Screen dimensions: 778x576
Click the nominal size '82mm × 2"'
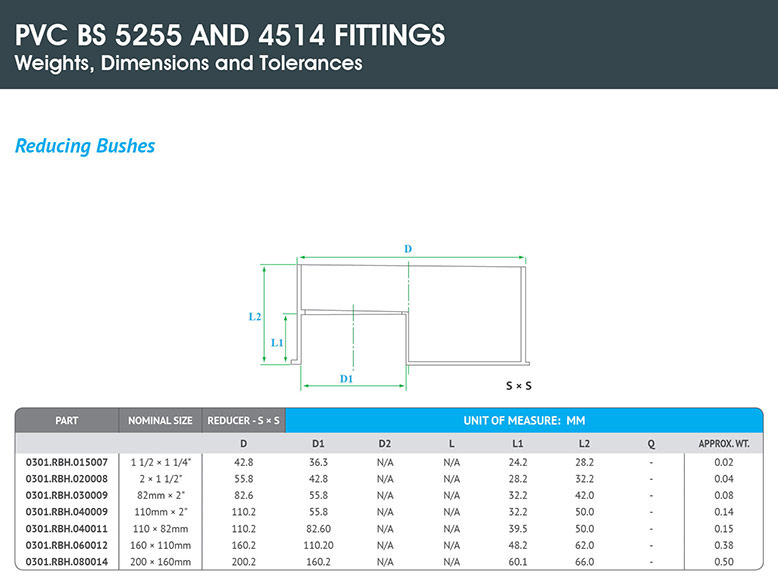tap(160, 495)
